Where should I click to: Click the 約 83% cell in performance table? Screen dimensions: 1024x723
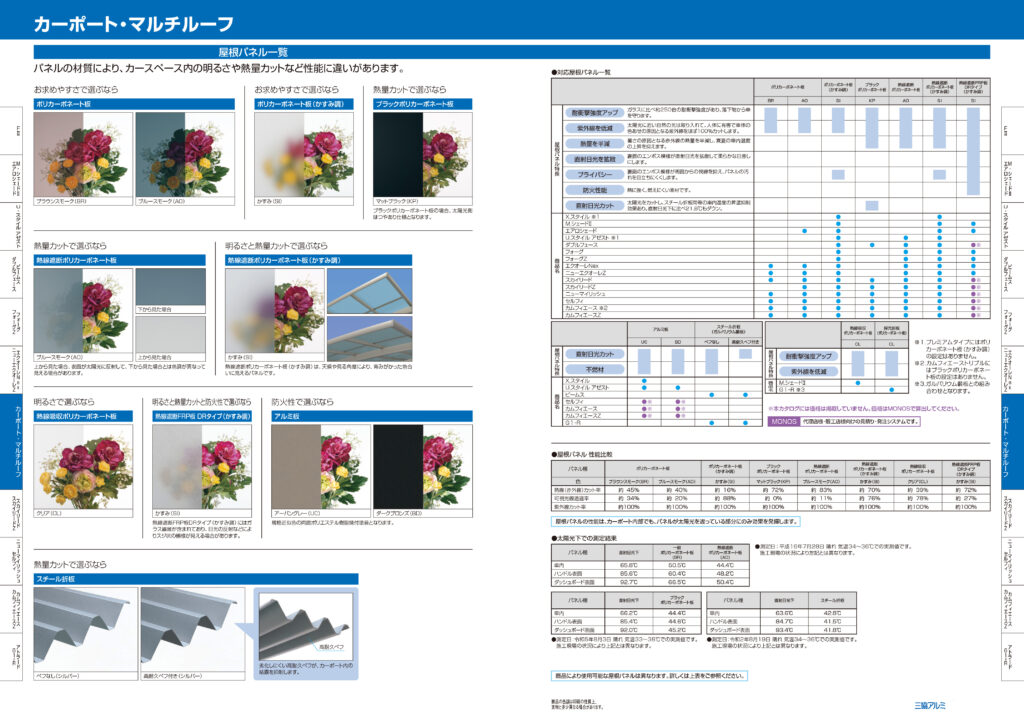pos(821,490)
